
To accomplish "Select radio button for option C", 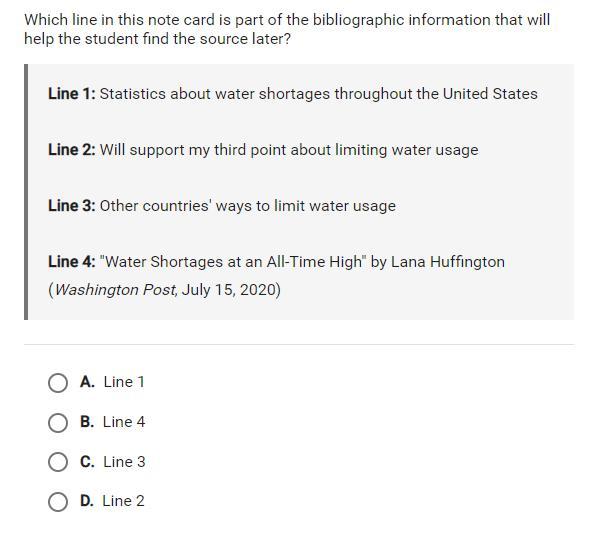I will [x=58, y=462].
